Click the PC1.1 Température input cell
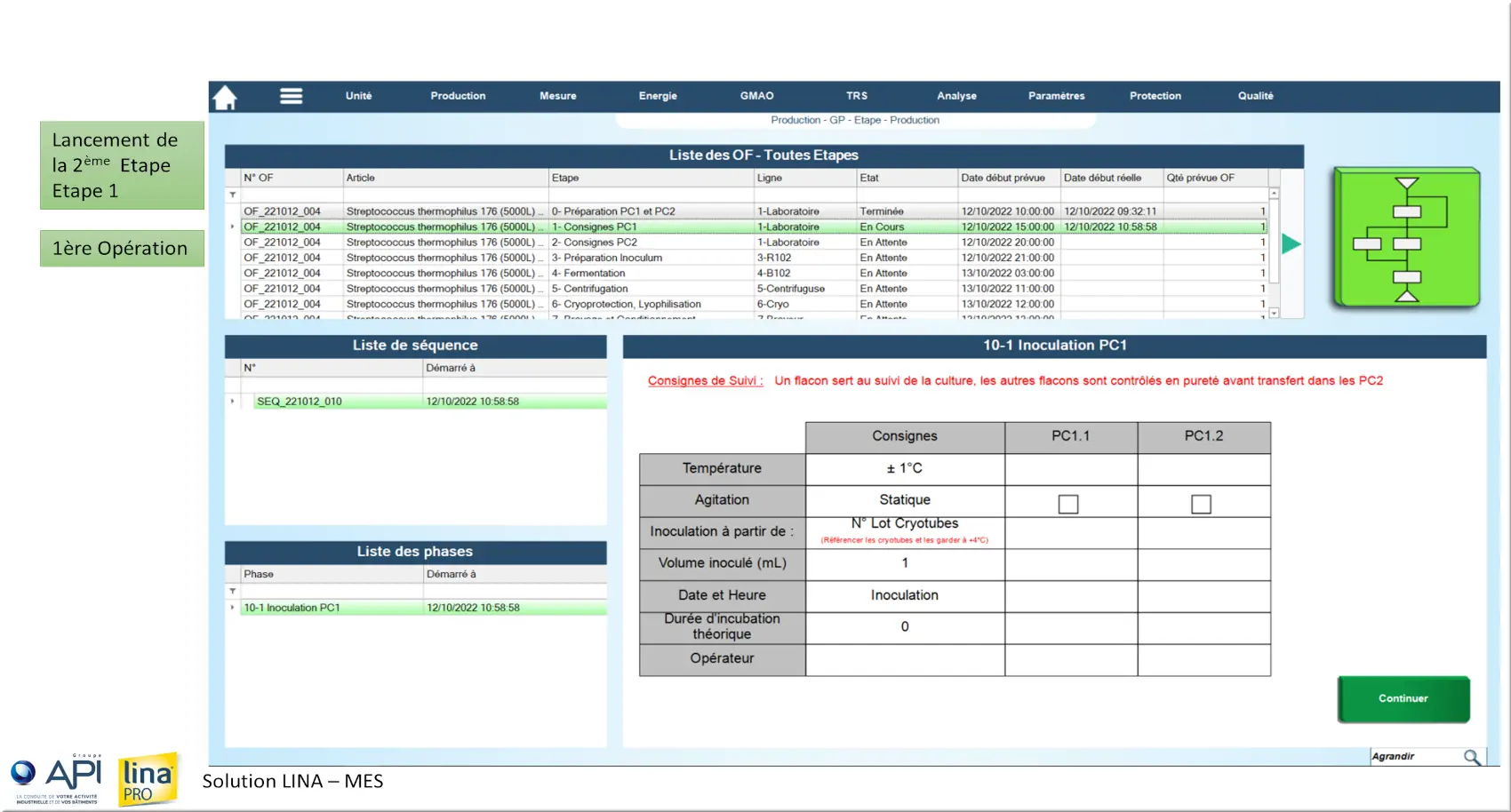 (x=1071, y=469)
